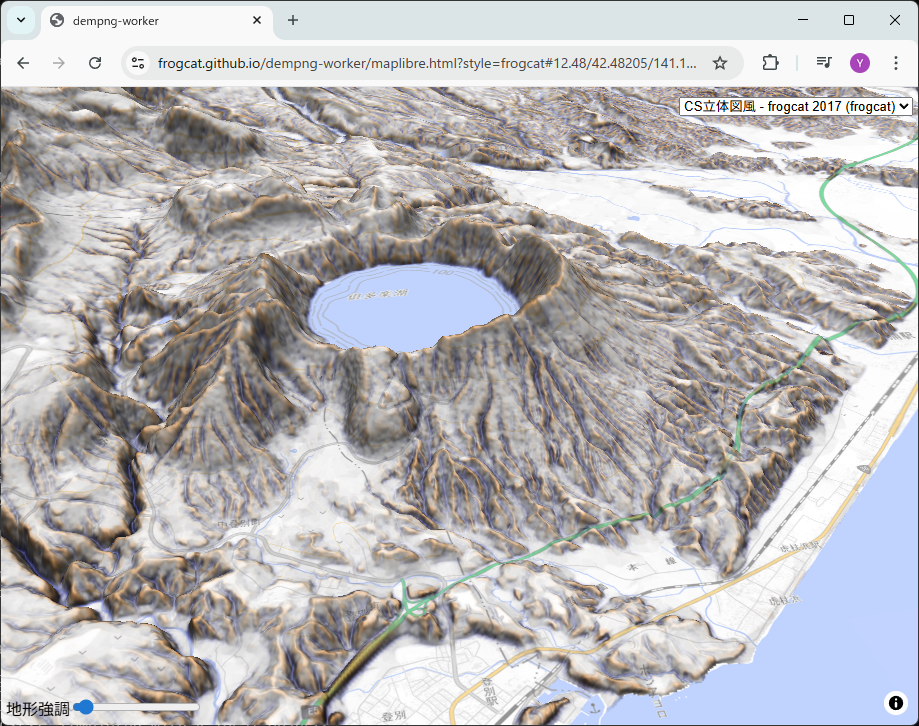Reload the dempng-worker page

click(95, 63)
